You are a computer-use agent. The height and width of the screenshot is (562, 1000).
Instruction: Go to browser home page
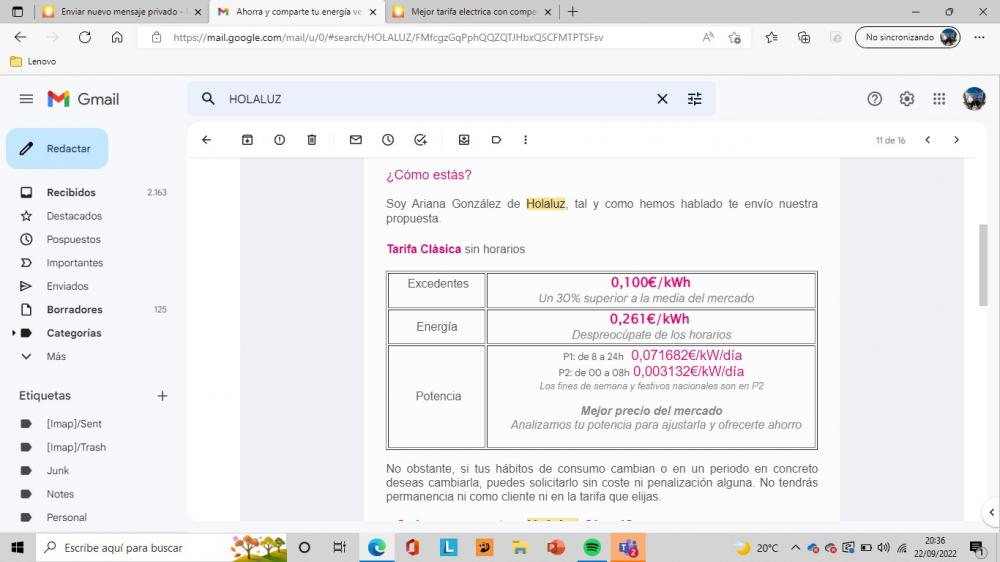pos(117,37)
